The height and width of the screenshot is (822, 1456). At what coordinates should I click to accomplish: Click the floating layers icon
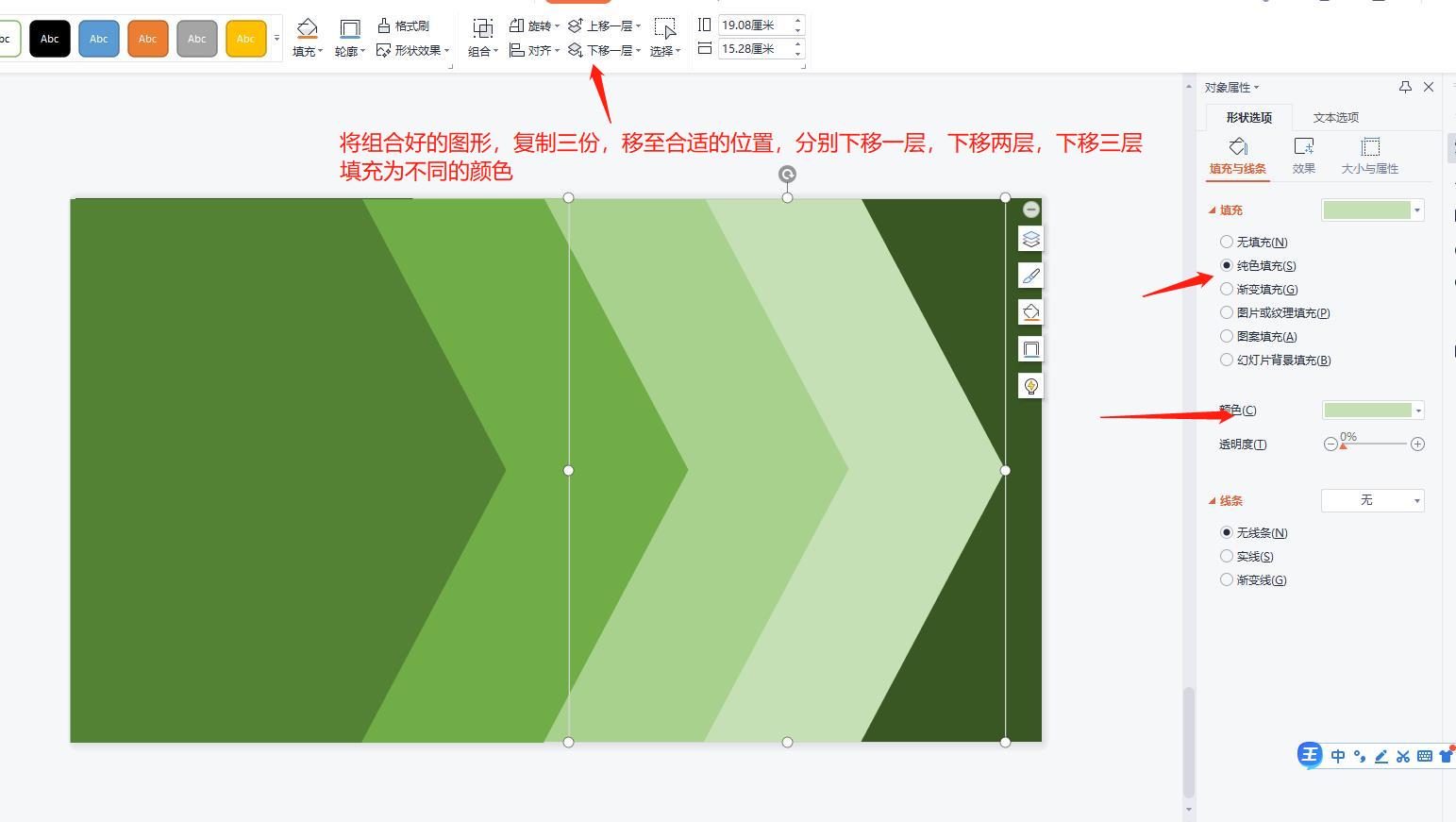(x=1031, y=239)
